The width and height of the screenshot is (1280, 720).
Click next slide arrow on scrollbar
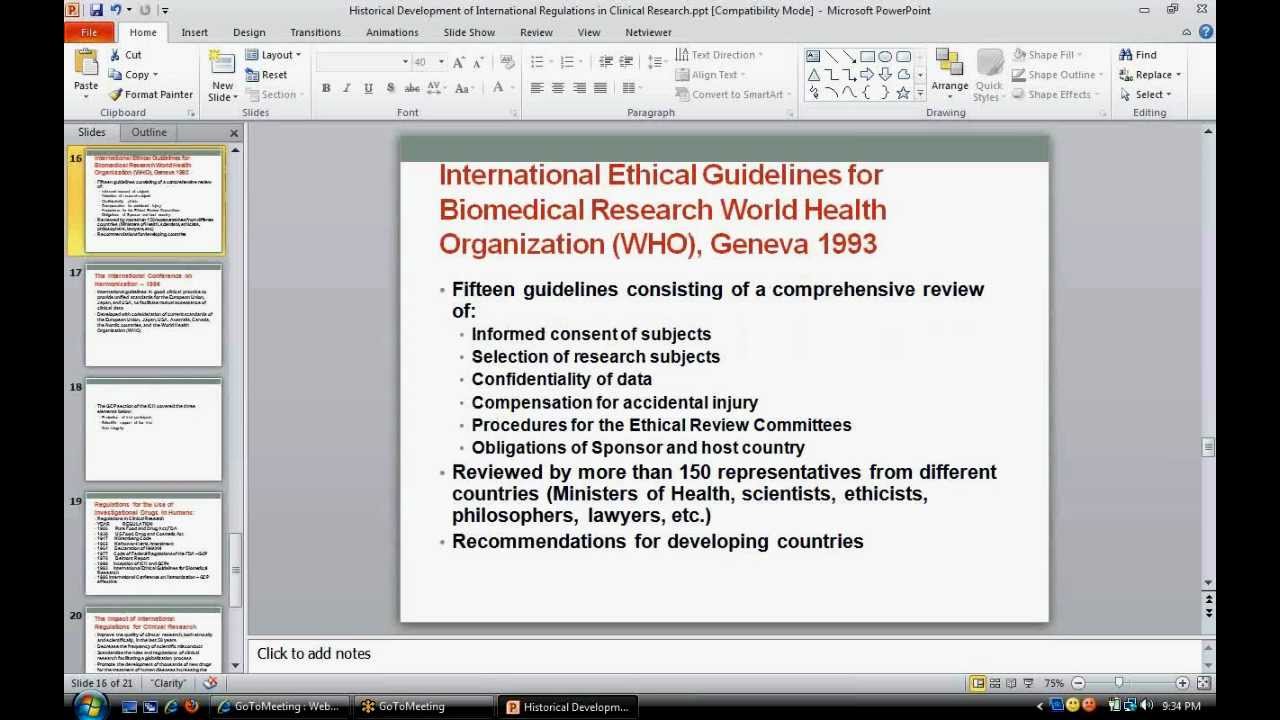pos(1209,613)
